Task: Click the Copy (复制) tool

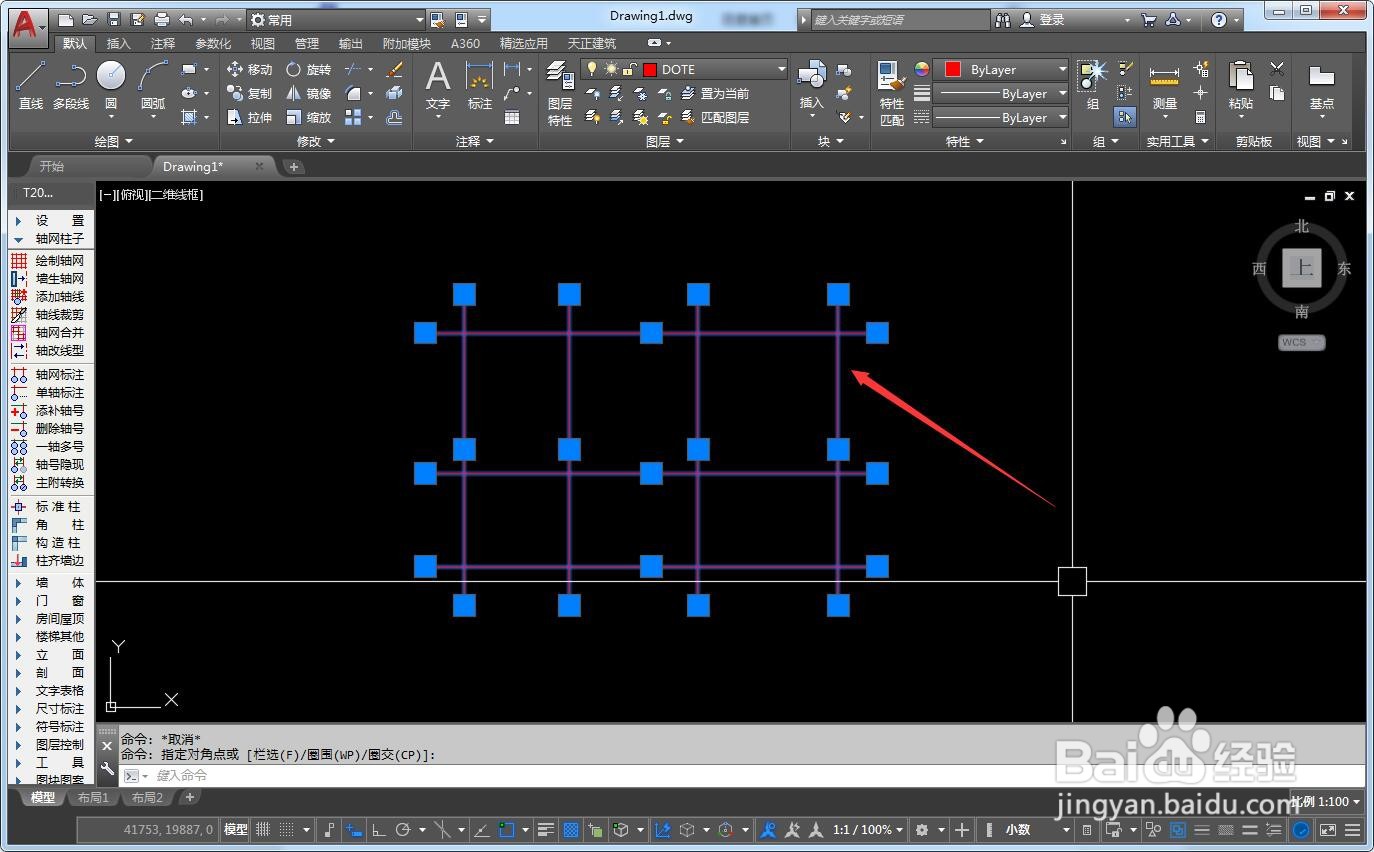Action: [249, 93]
